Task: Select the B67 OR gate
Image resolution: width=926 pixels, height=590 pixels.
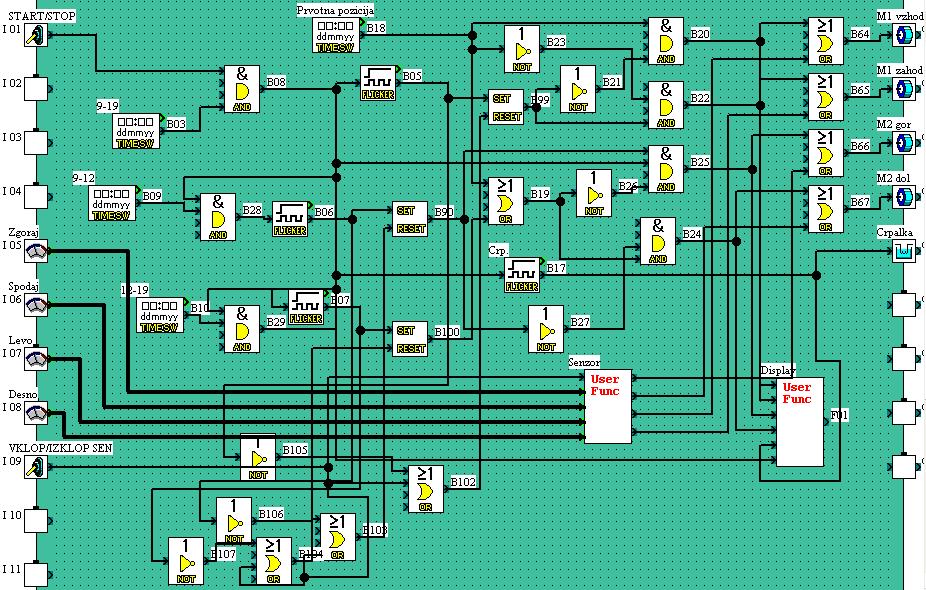Action: 826,209
